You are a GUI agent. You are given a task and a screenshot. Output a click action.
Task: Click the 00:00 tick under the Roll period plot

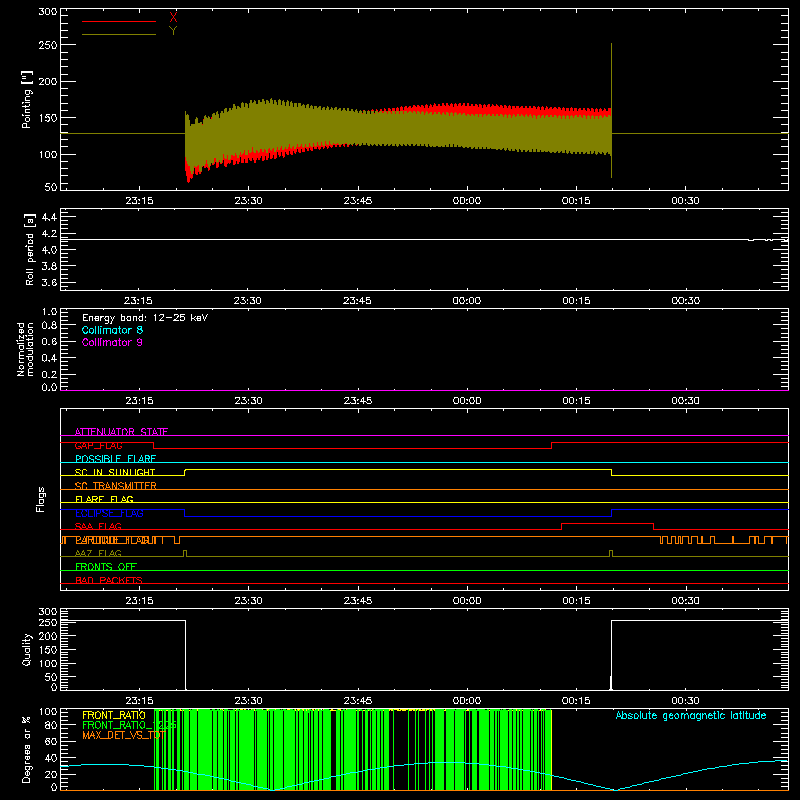coord(466,301)
